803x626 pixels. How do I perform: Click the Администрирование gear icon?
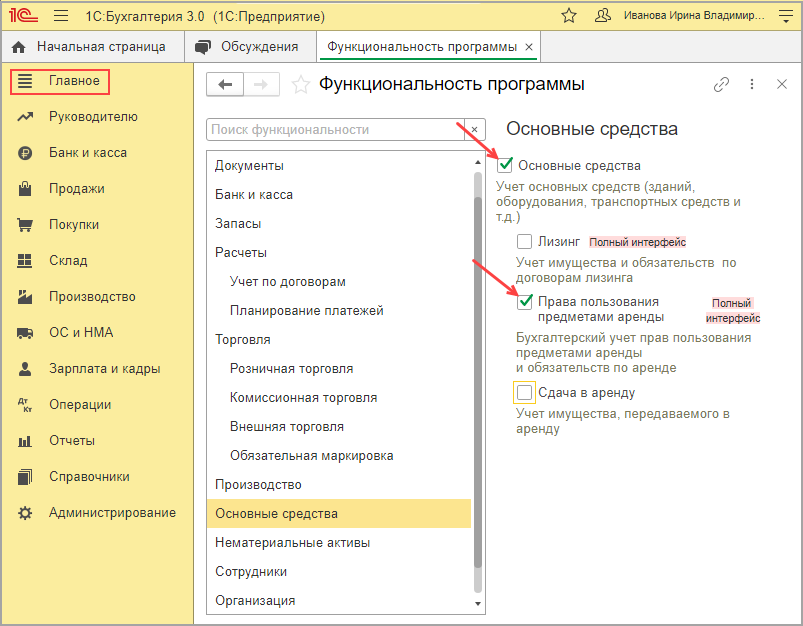(25, 513)
